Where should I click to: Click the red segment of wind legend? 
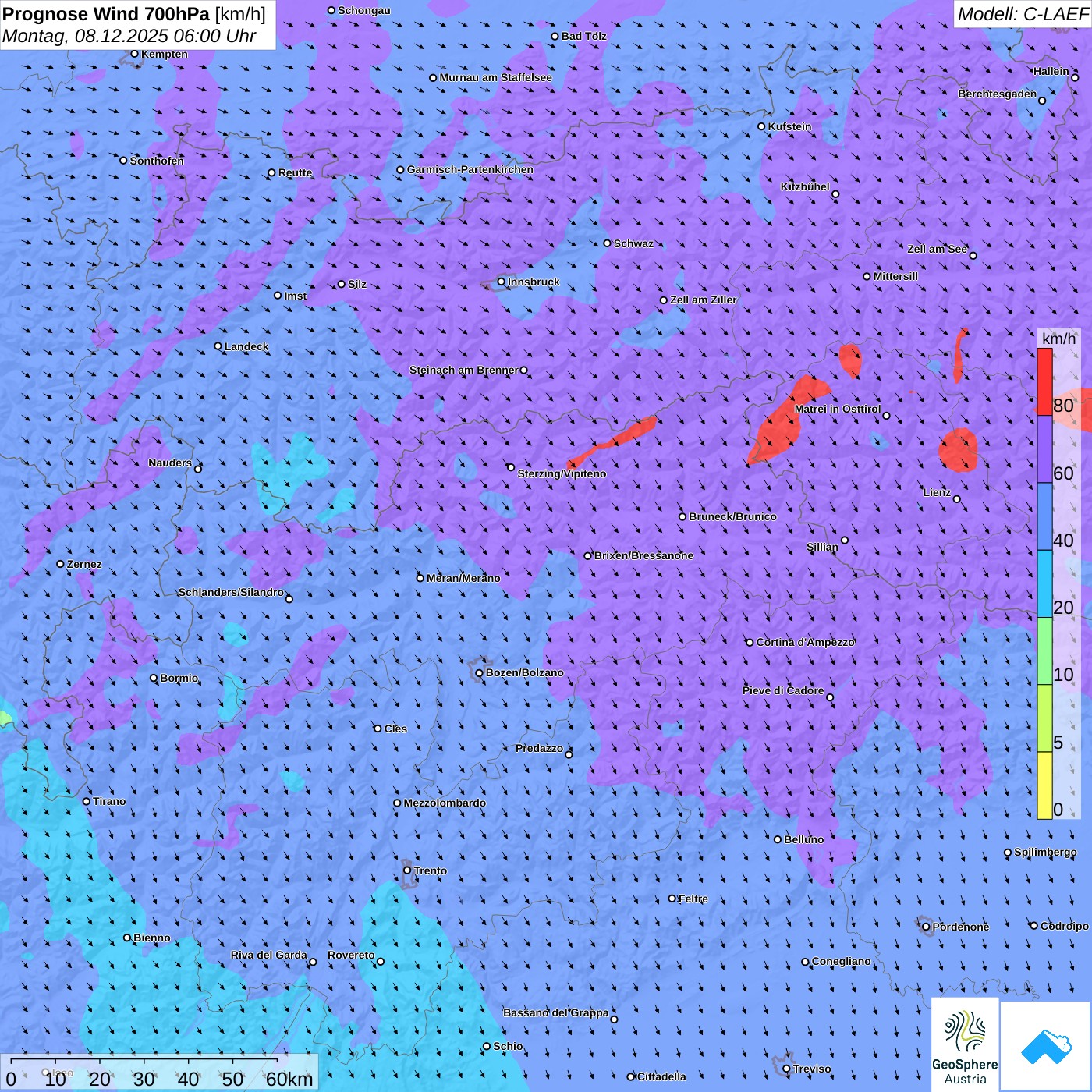pyautogui.click(x=1044, y=381)
